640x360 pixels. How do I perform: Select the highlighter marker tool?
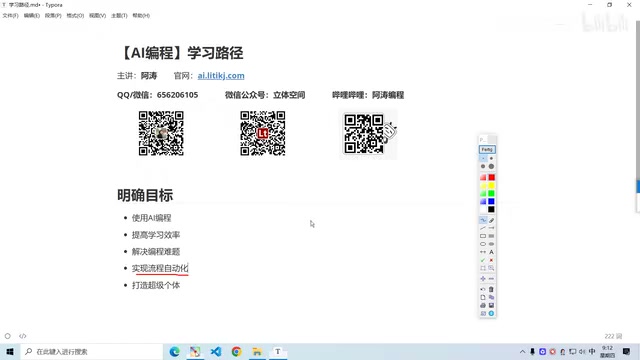point(491,220)
